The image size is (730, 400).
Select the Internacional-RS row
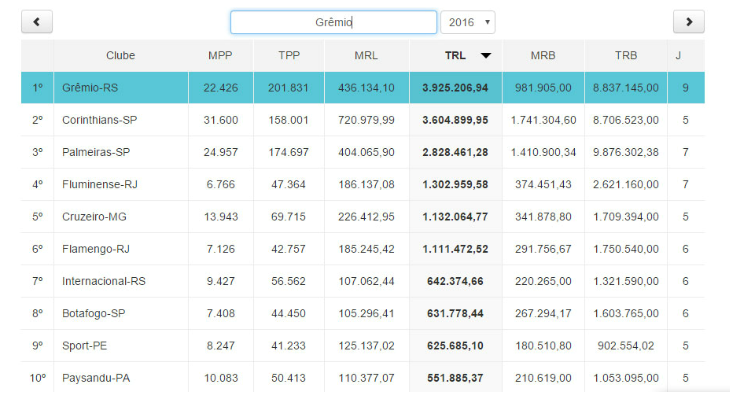103,281
